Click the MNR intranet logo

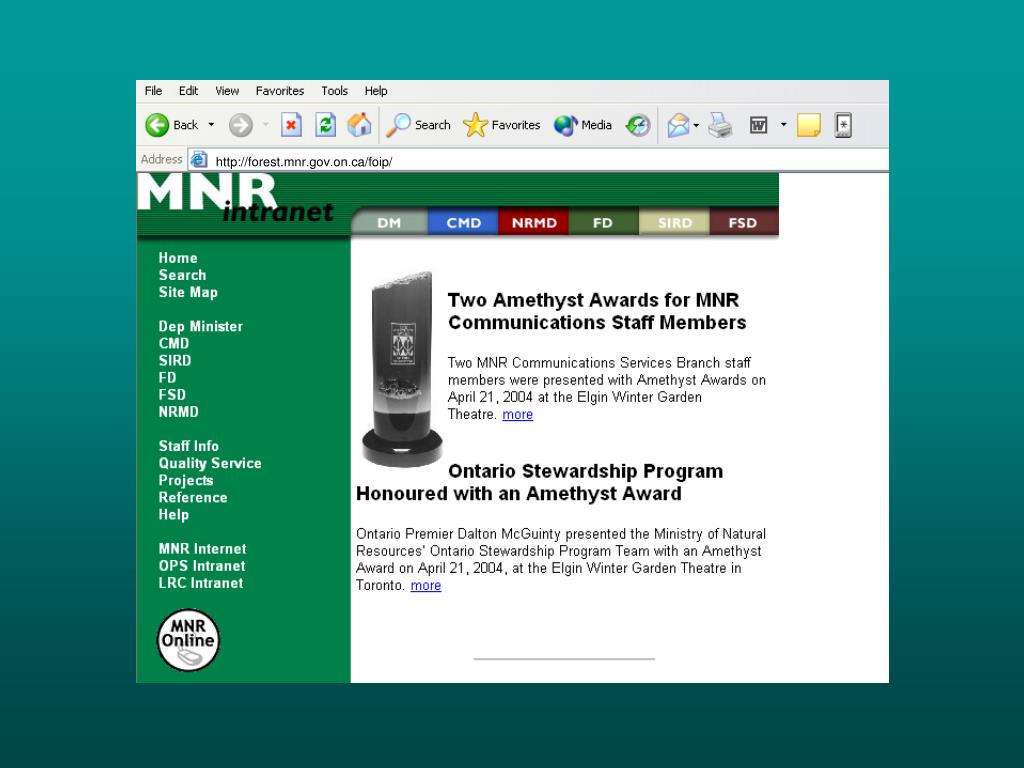pyautogui.click(x=236, y=198)
